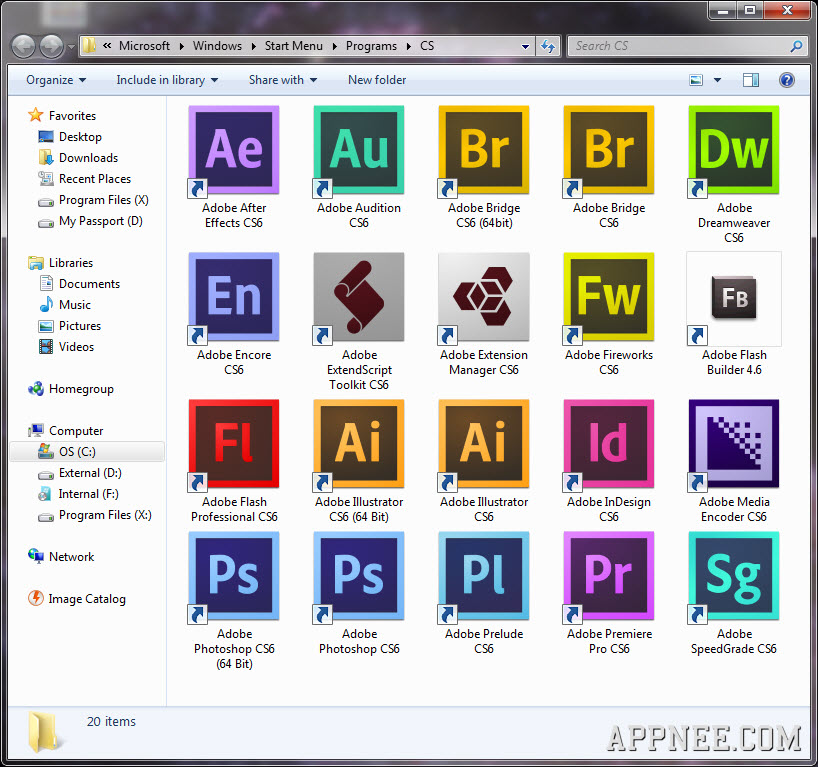Click Start Menu in the address path

(x=294, y=46)
